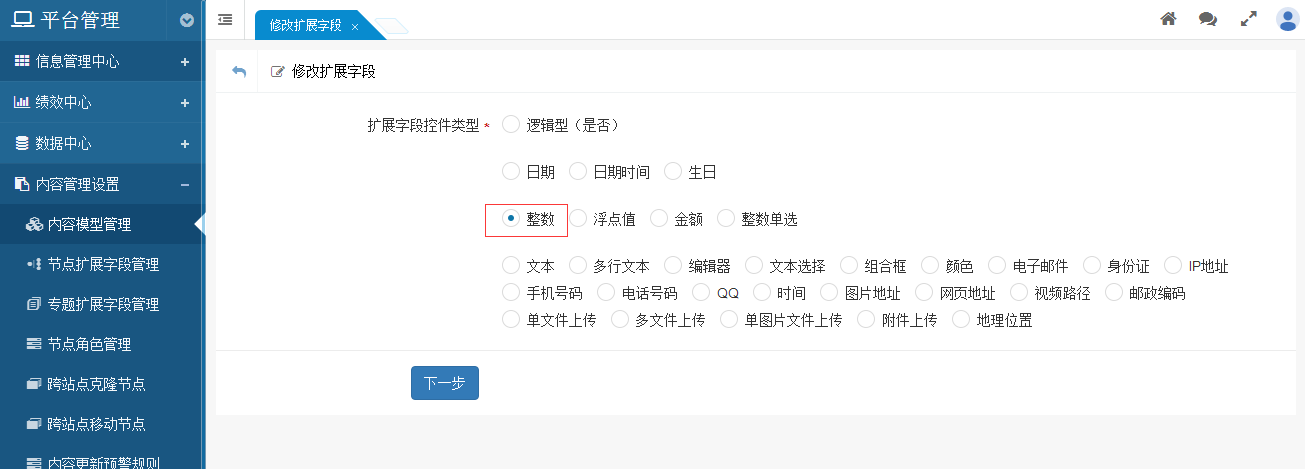The height and width of the screenshot is (469, 1305).
Task: Close the 修改扩展字段 tab
Action: [355, 26]
